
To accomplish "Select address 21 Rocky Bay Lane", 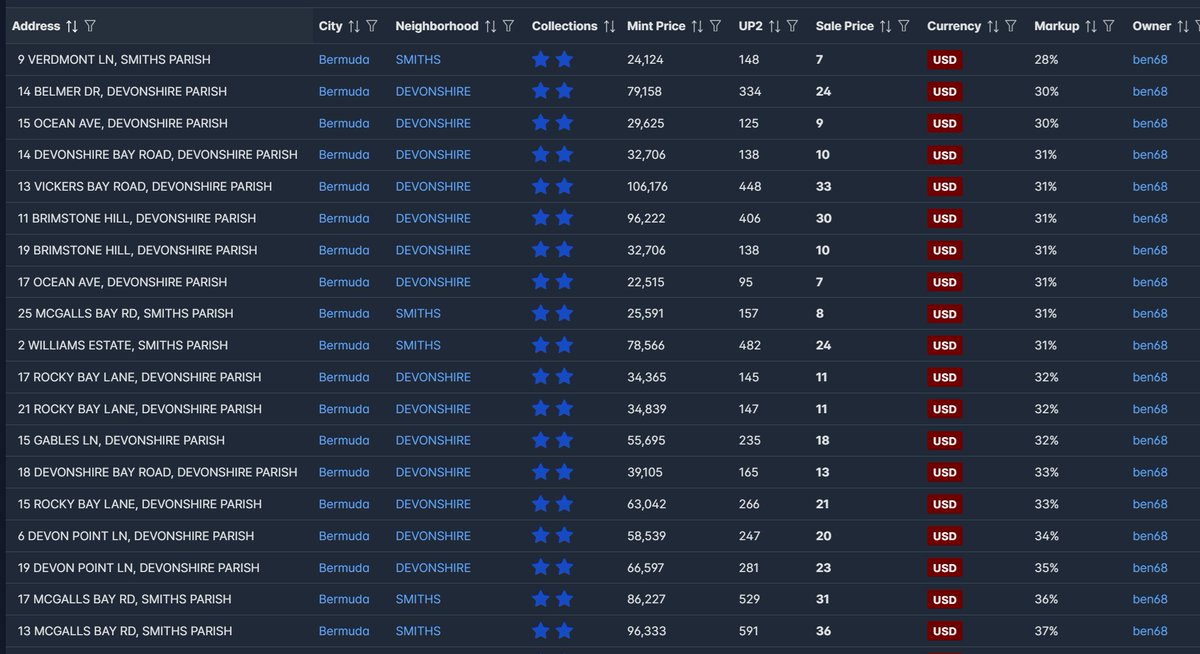I will (140, 409).
